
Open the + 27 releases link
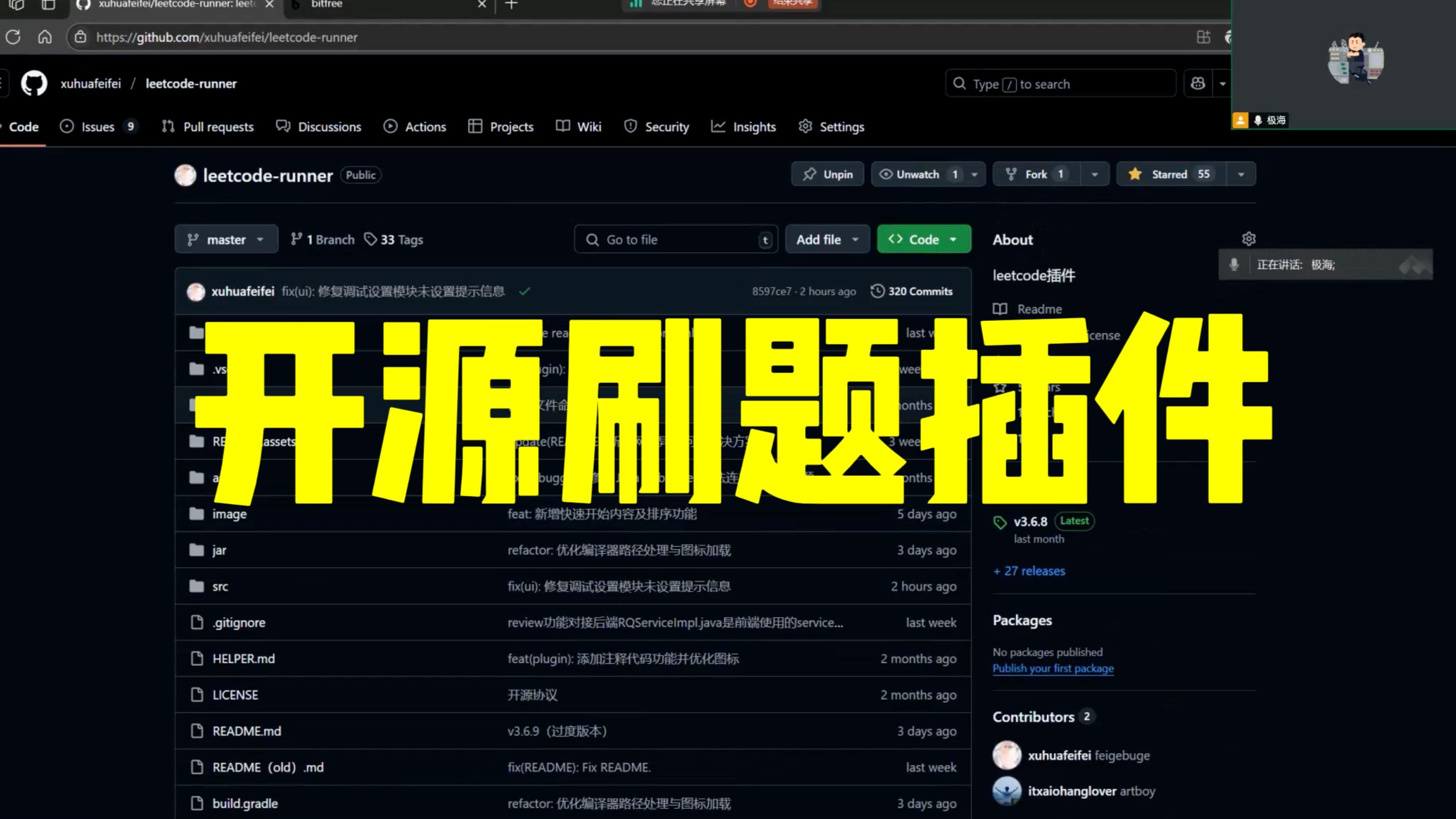coord(1029,571)
